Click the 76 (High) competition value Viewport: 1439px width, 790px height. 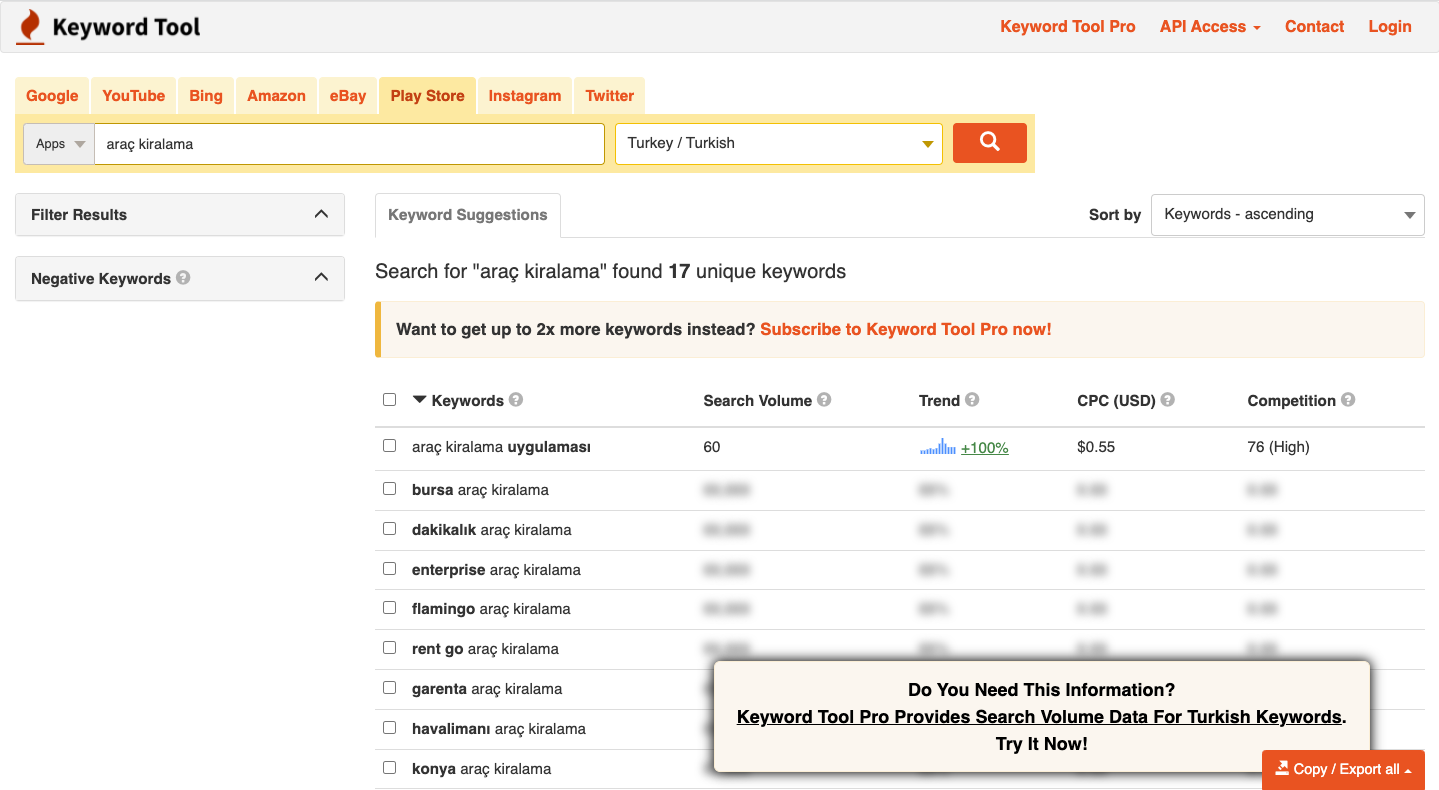pos(1278,447)
